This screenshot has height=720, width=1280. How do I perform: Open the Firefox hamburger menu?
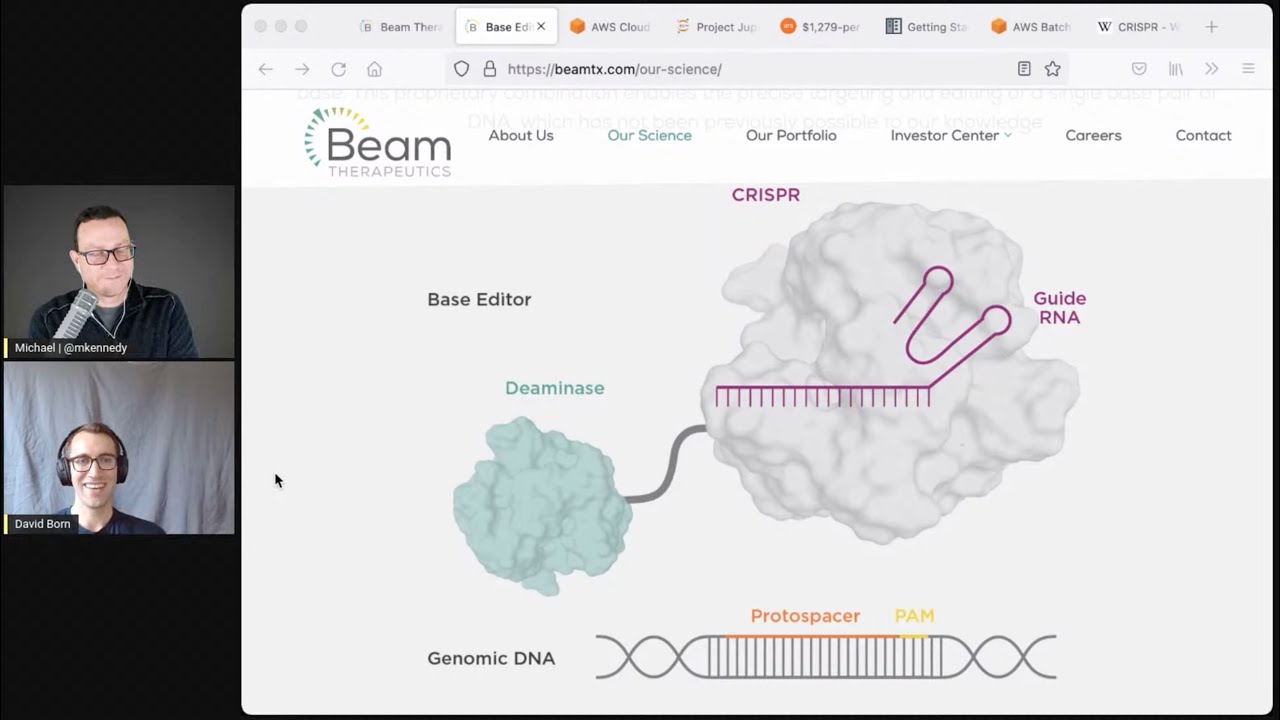pyautogui.click(x=1248, y=69)
